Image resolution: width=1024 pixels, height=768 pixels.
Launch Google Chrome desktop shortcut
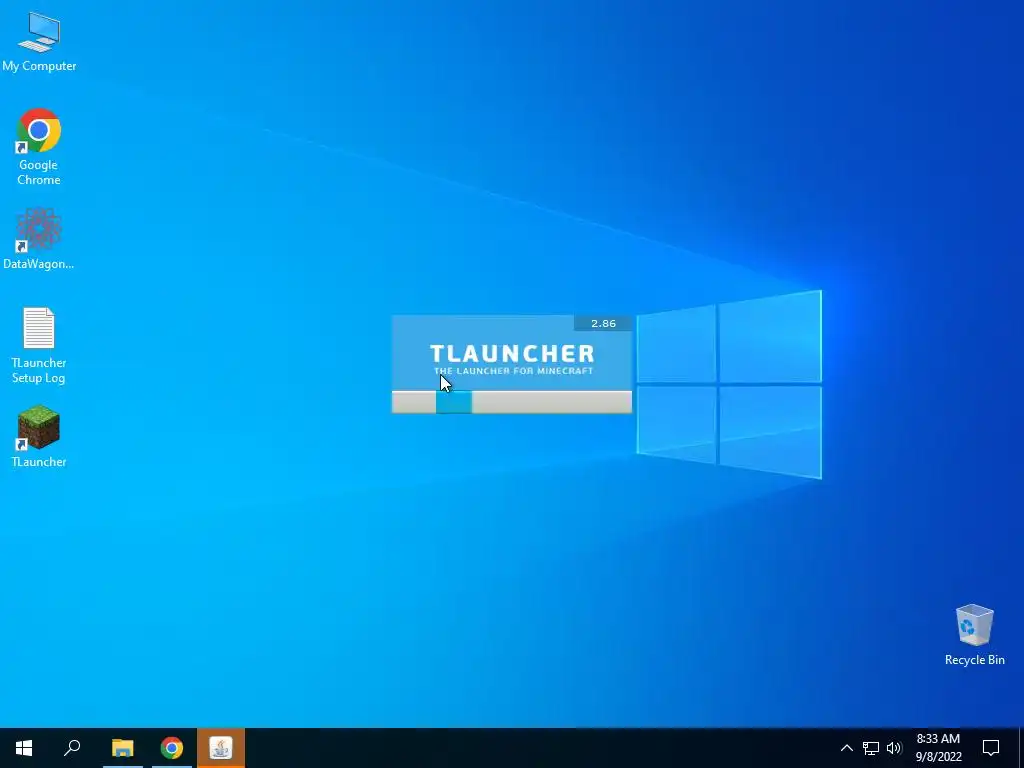39,146
